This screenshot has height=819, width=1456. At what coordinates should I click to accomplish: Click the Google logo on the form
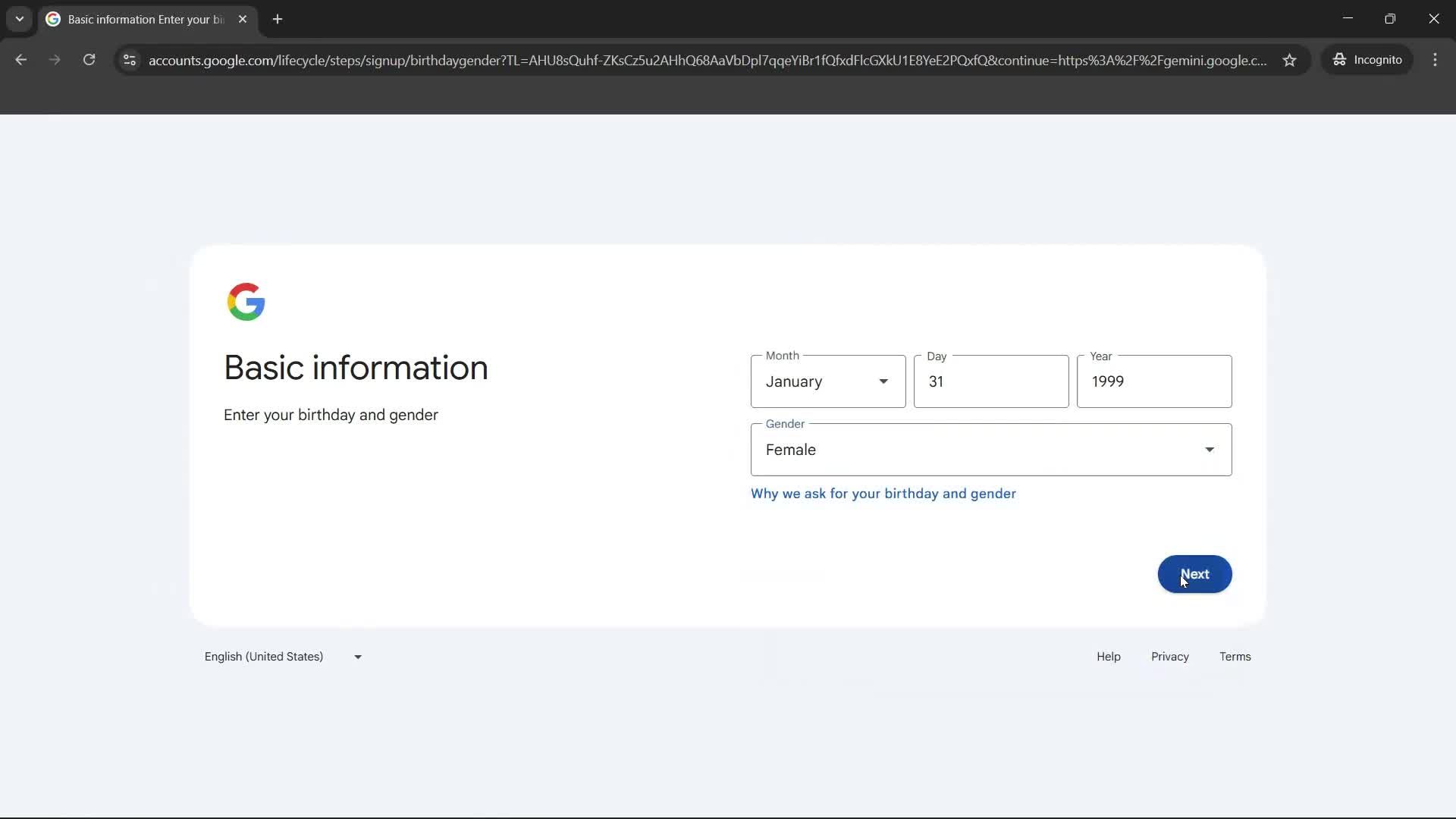pos(246,302)
